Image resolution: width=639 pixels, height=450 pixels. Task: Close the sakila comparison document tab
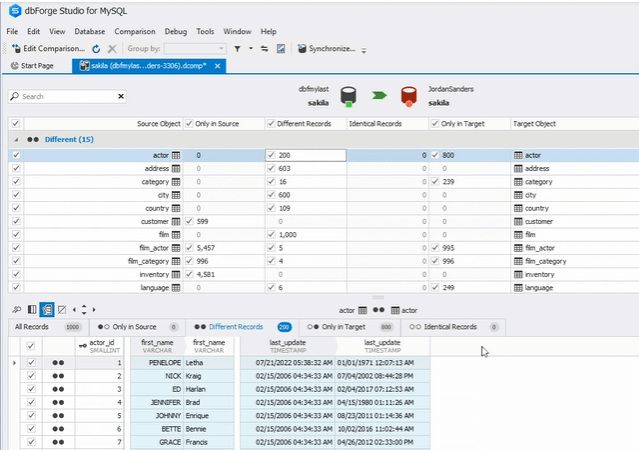(x=218, y=66)
